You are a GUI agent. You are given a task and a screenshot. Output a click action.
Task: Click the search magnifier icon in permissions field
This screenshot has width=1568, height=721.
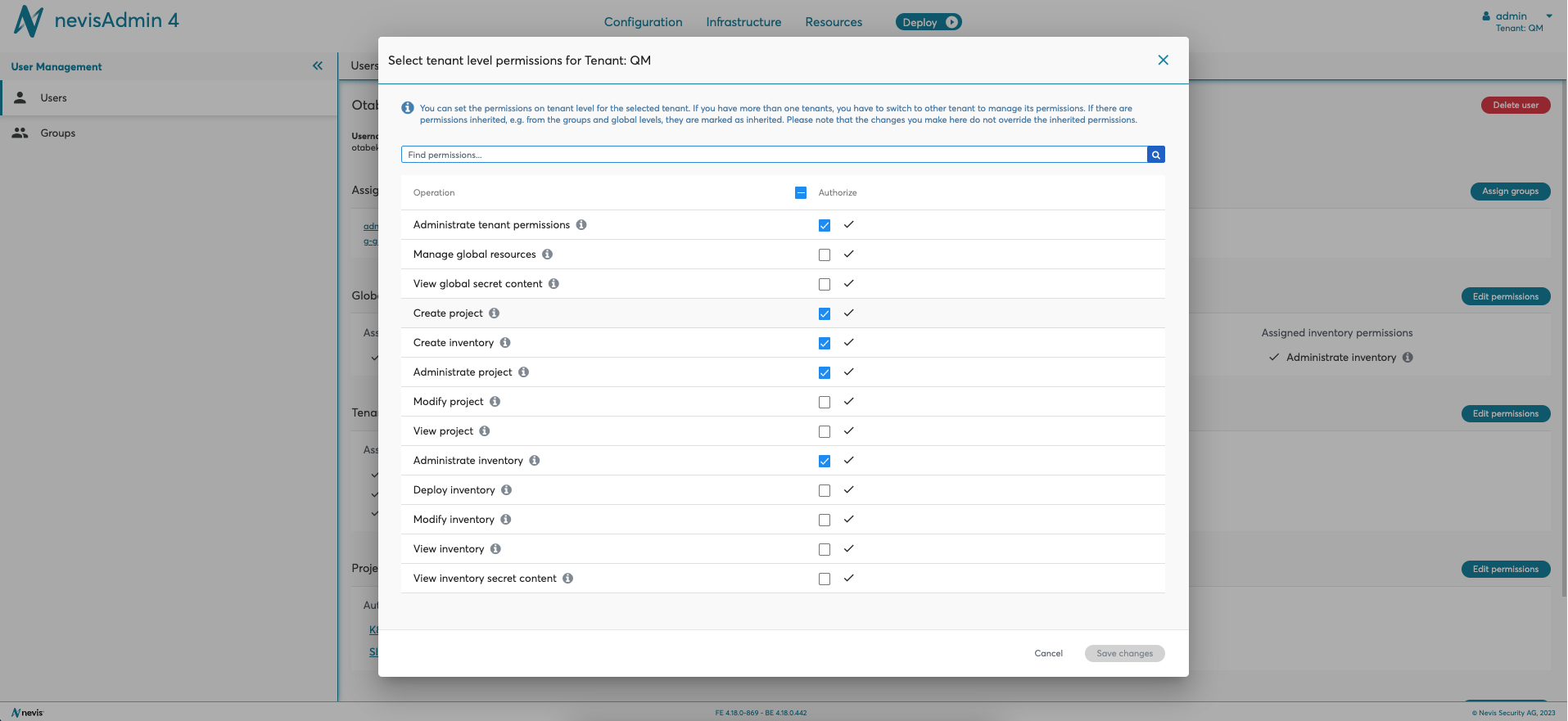[x=1155, y=155]
